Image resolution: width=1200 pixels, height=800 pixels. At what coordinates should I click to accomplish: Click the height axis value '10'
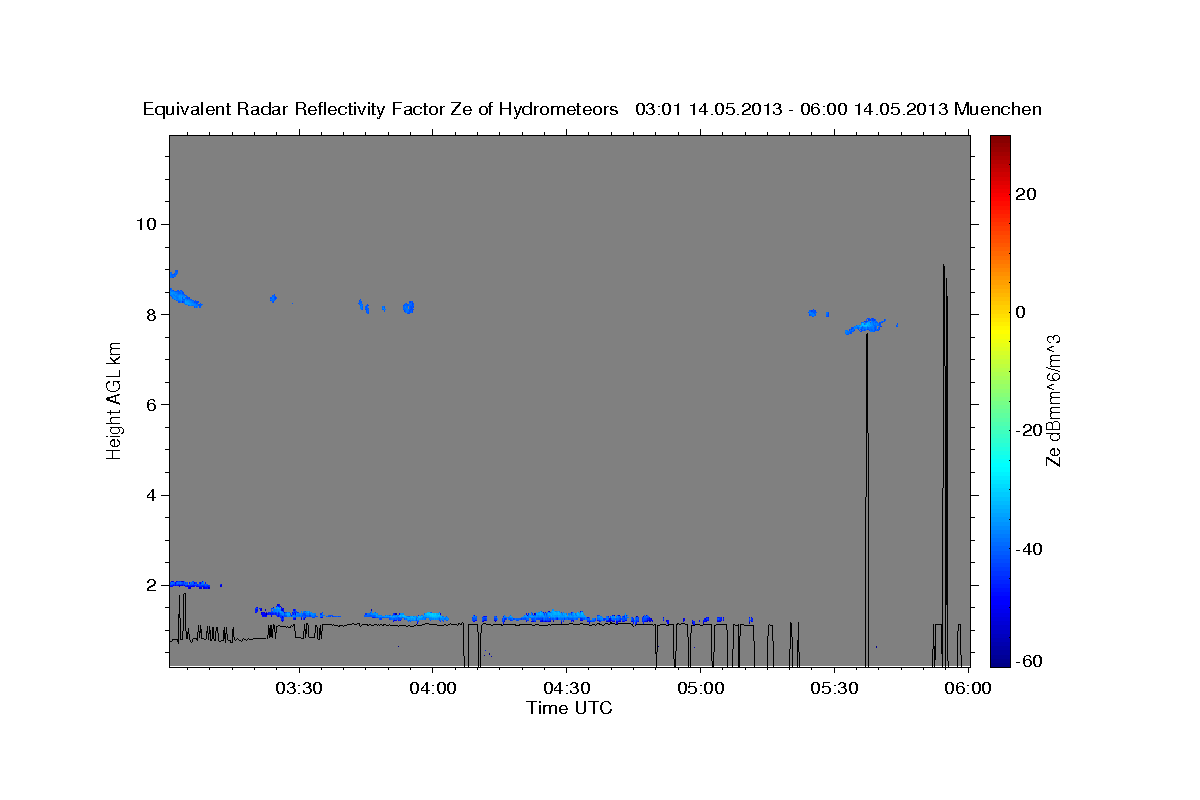pos(147,224)
